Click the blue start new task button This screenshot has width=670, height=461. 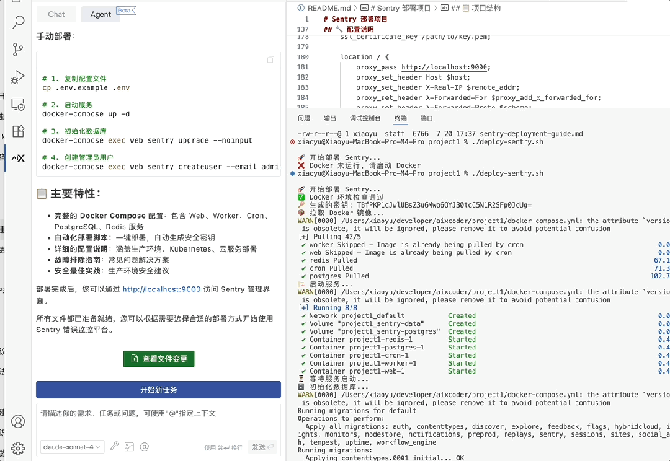coord(159,390)
